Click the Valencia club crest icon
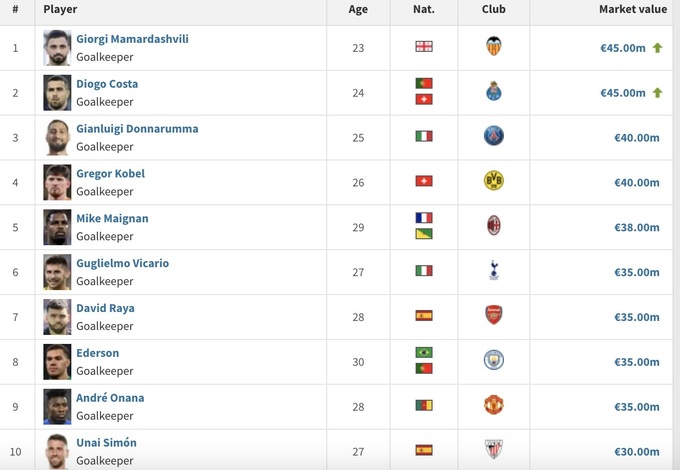 [493, 47]
